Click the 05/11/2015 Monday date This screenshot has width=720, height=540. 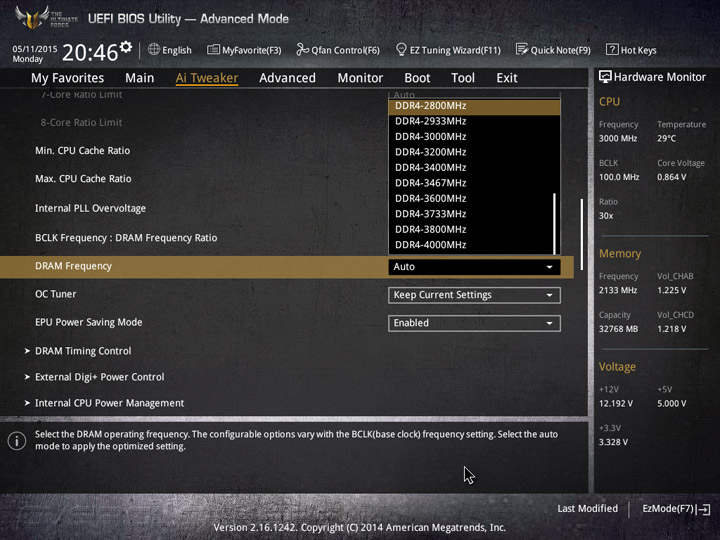click(x=35, y=54)
